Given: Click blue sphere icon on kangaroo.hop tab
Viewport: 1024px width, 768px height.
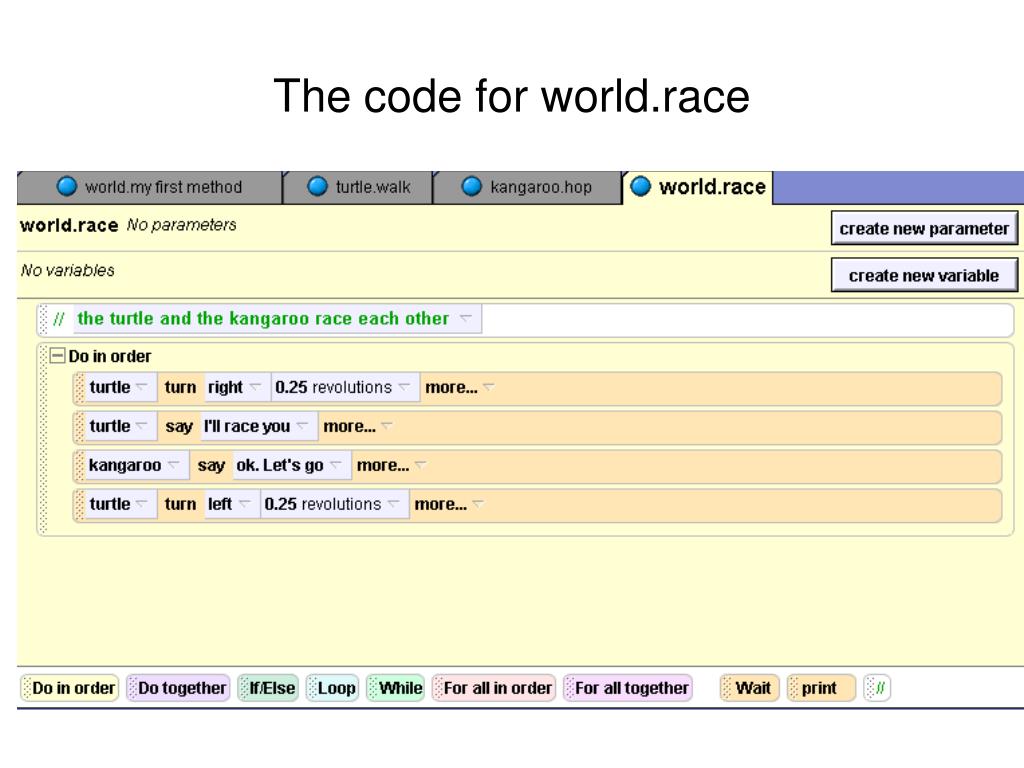Looking at the screenshot, I should tap(472, 187).
